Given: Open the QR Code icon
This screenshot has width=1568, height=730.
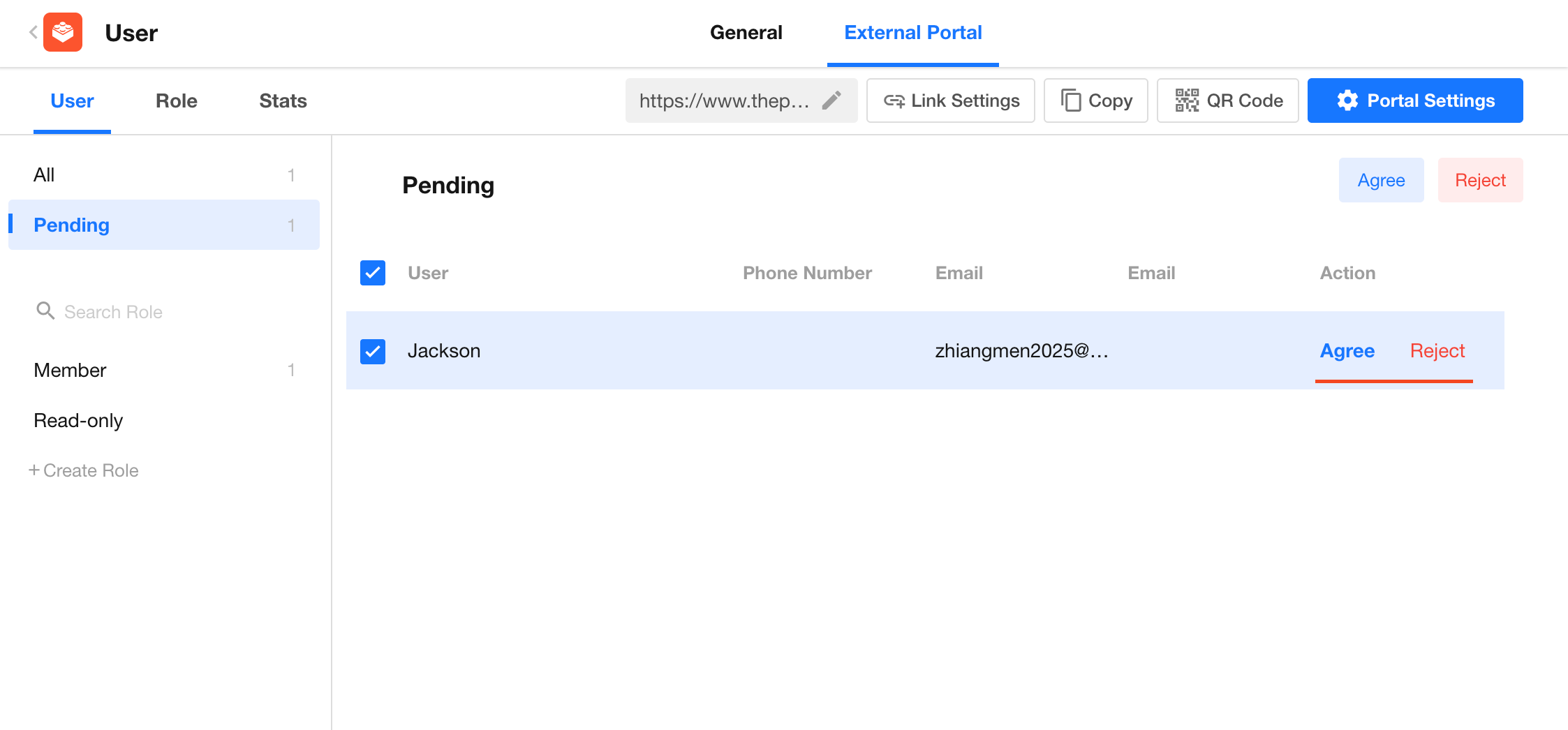Looking at the screenshot, I should point(1187,100).
